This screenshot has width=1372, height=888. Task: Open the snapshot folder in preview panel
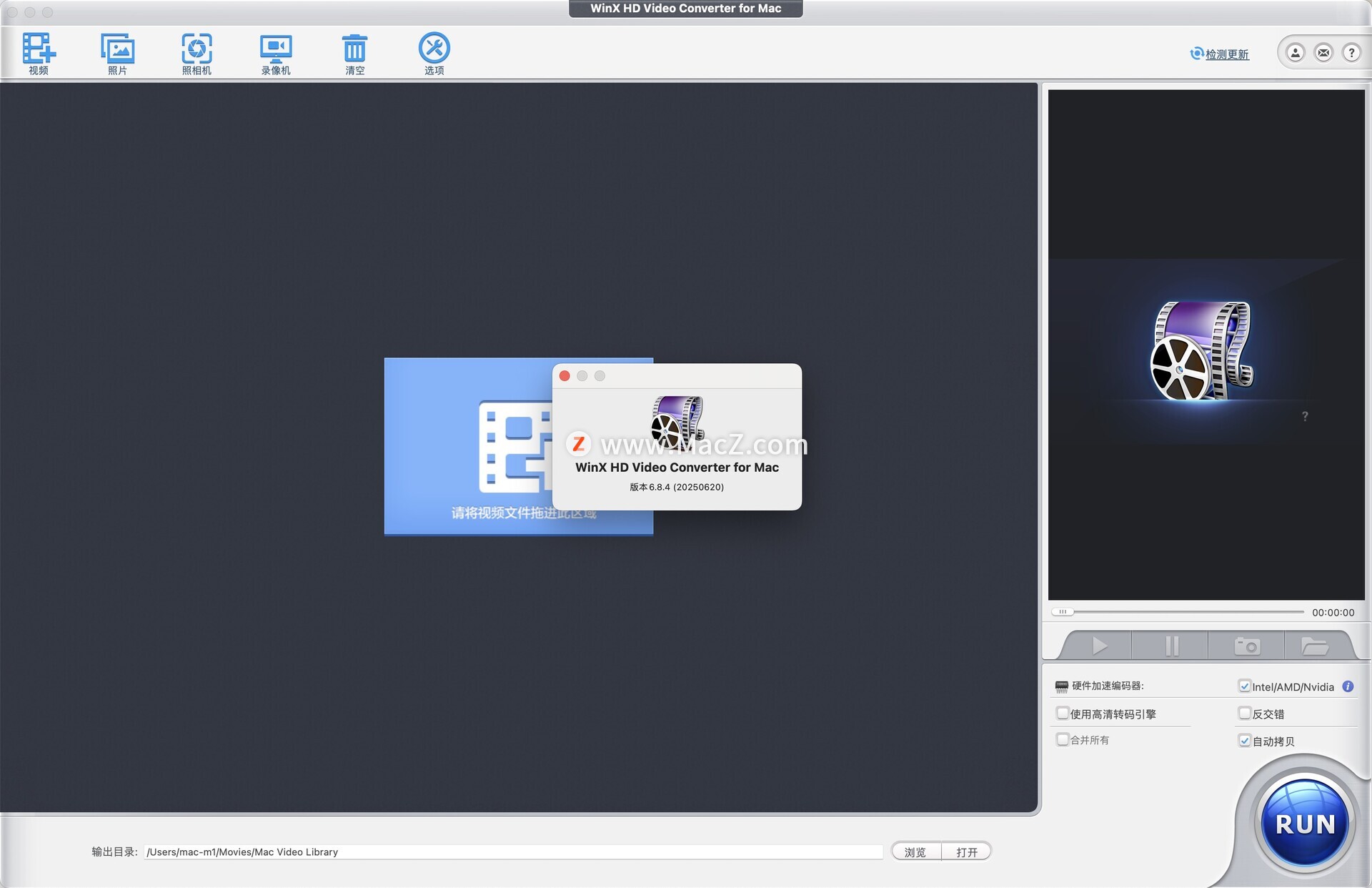1315,646
